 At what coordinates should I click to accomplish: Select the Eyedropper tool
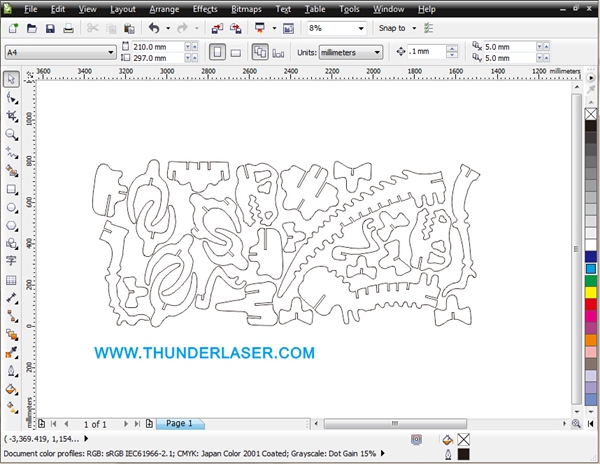(x=11, y=353)
